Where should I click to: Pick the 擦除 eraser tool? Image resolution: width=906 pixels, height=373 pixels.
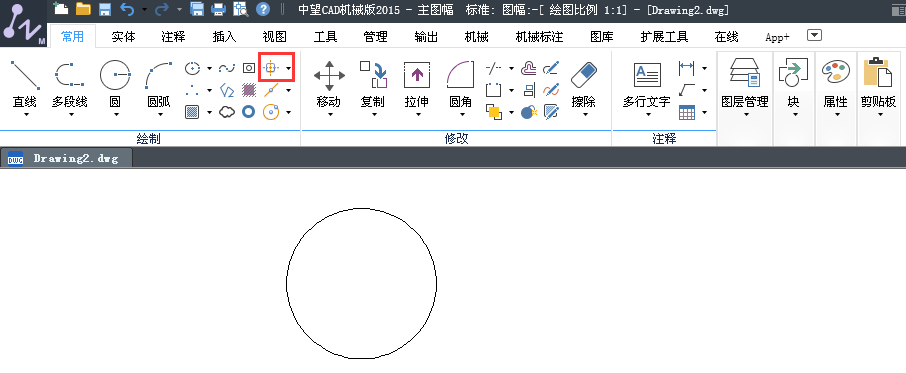click(584, 83)
